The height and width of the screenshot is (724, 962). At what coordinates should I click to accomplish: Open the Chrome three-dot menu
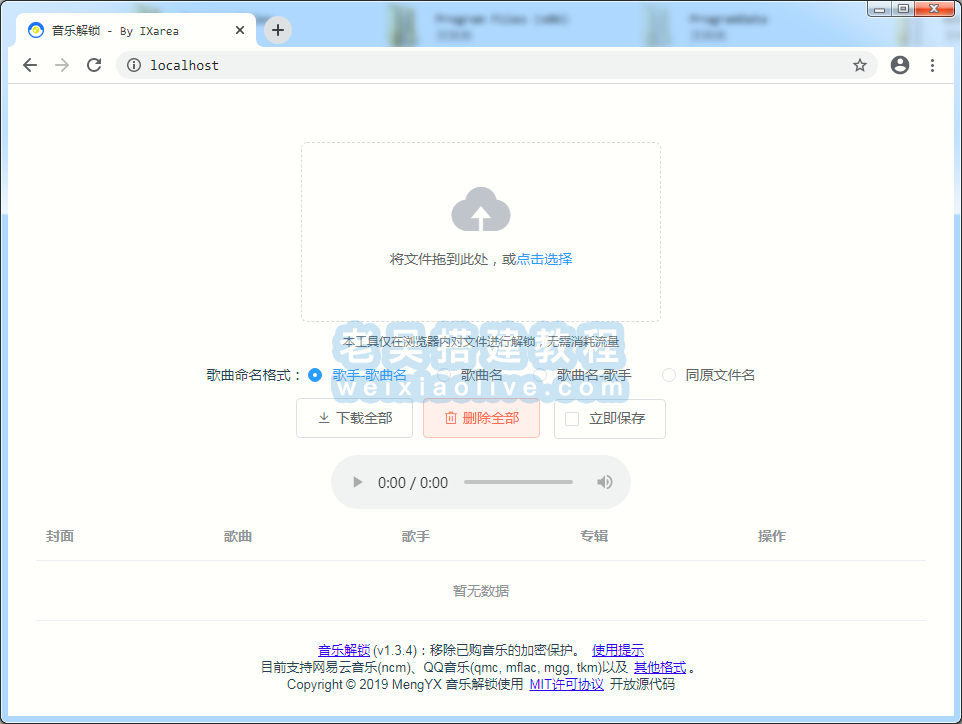(x=932, y=65)
